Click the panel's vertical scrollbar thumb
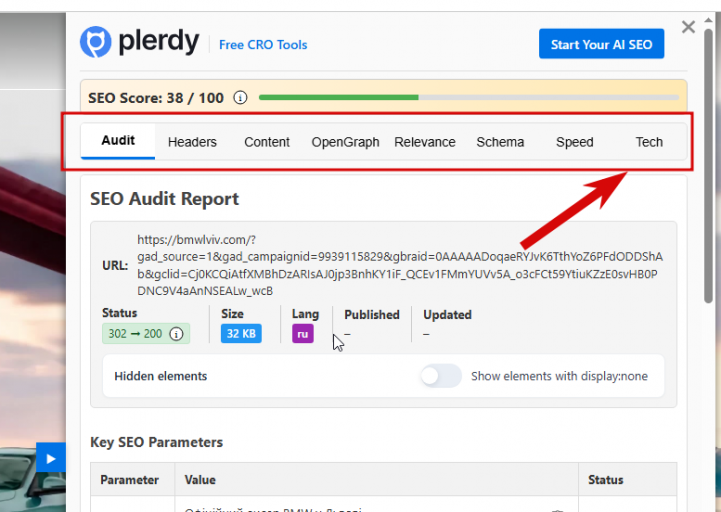 point(708,166)
